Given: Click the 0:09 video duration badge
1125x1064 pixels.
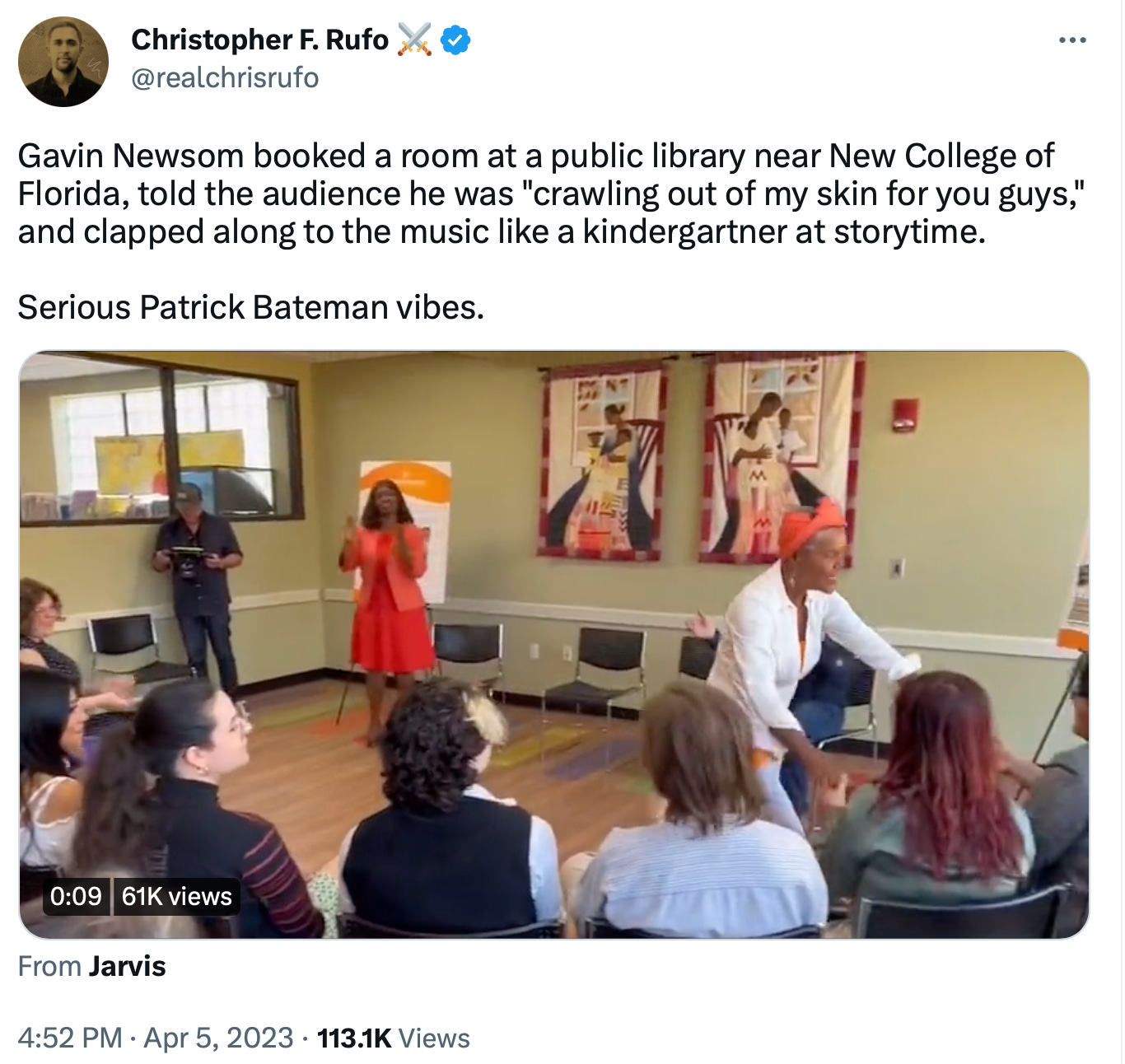Looking at the screenshot, I should coord(76,895).
